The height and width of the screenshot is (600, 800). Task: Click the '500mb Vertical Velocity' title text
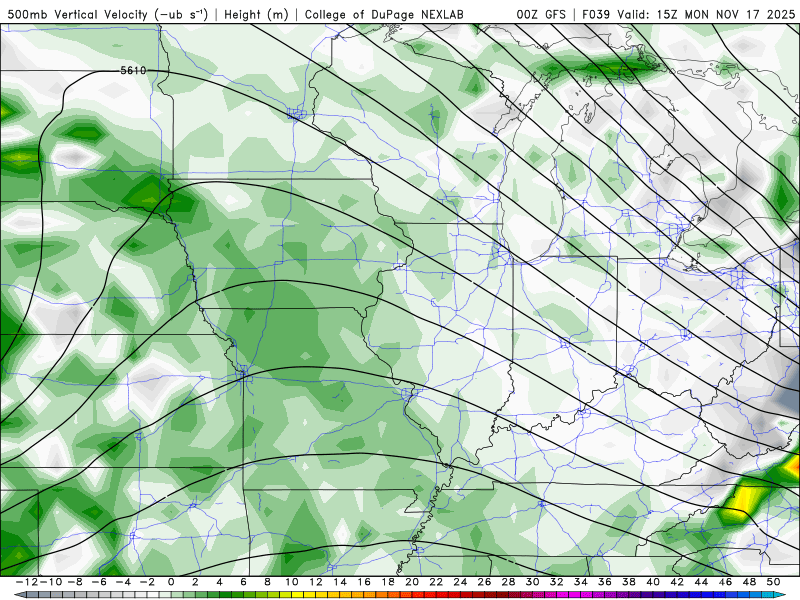coord(78,14)
